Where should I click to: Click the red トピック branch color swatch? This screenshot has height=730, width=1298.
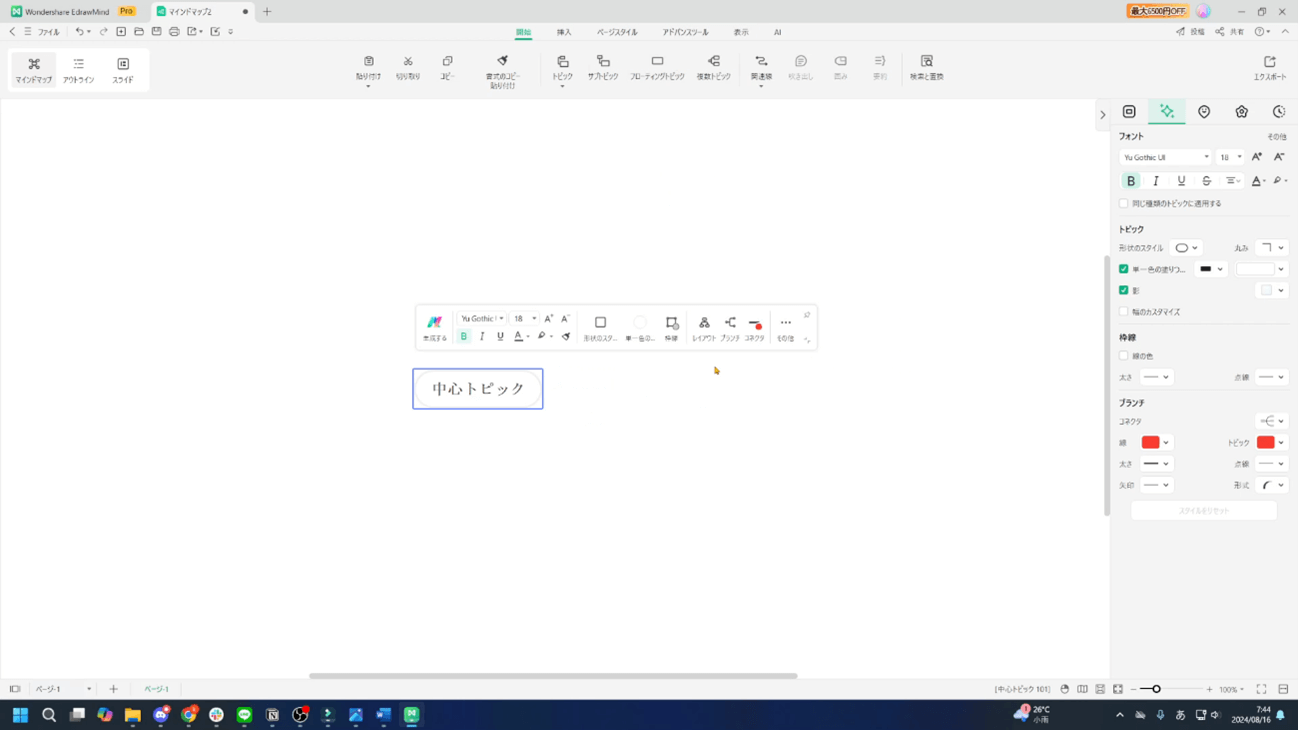pyautogui.click(x=1266, y=442)
